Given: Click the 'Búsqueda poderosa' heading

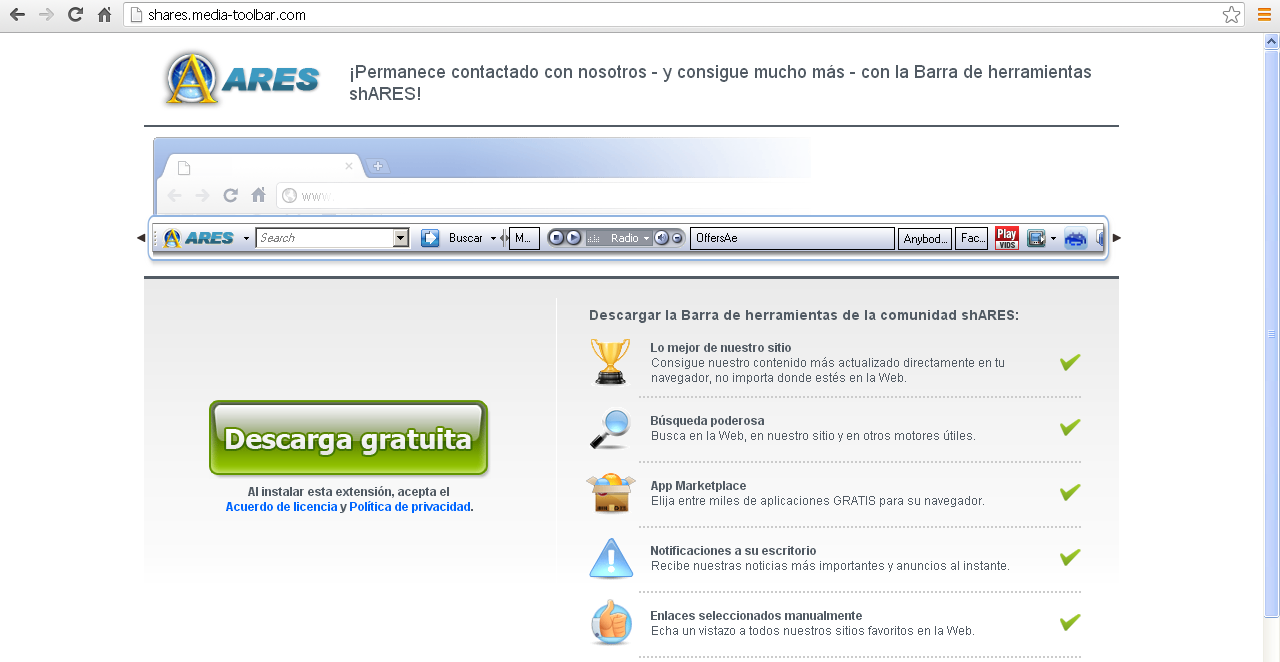Looking at the screenshot, I should (x=707, y=421).
